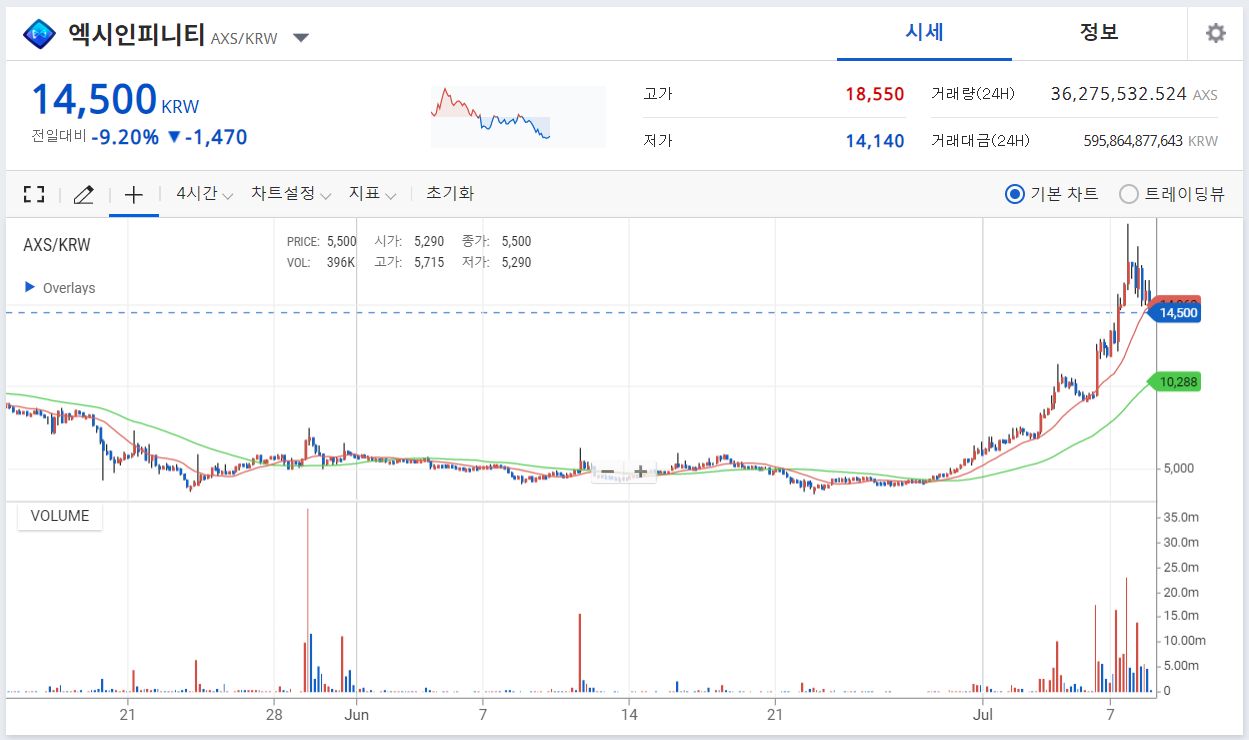1249x740 pixels.
Task: Click the mini price sparkline chart
Action: pyautogui.click(x=518, y=117)
